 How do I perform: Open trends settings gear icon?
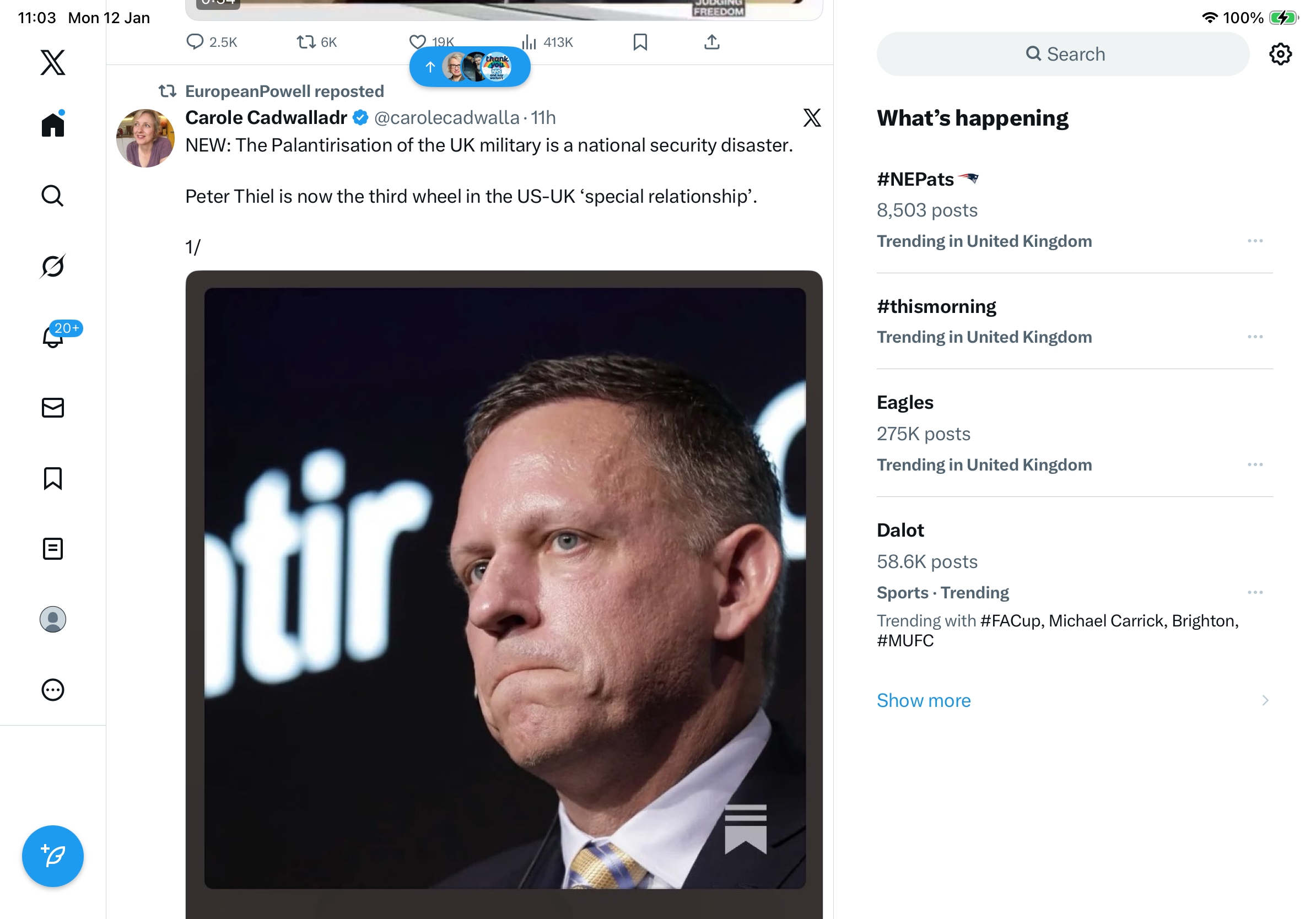[1280, 55]
